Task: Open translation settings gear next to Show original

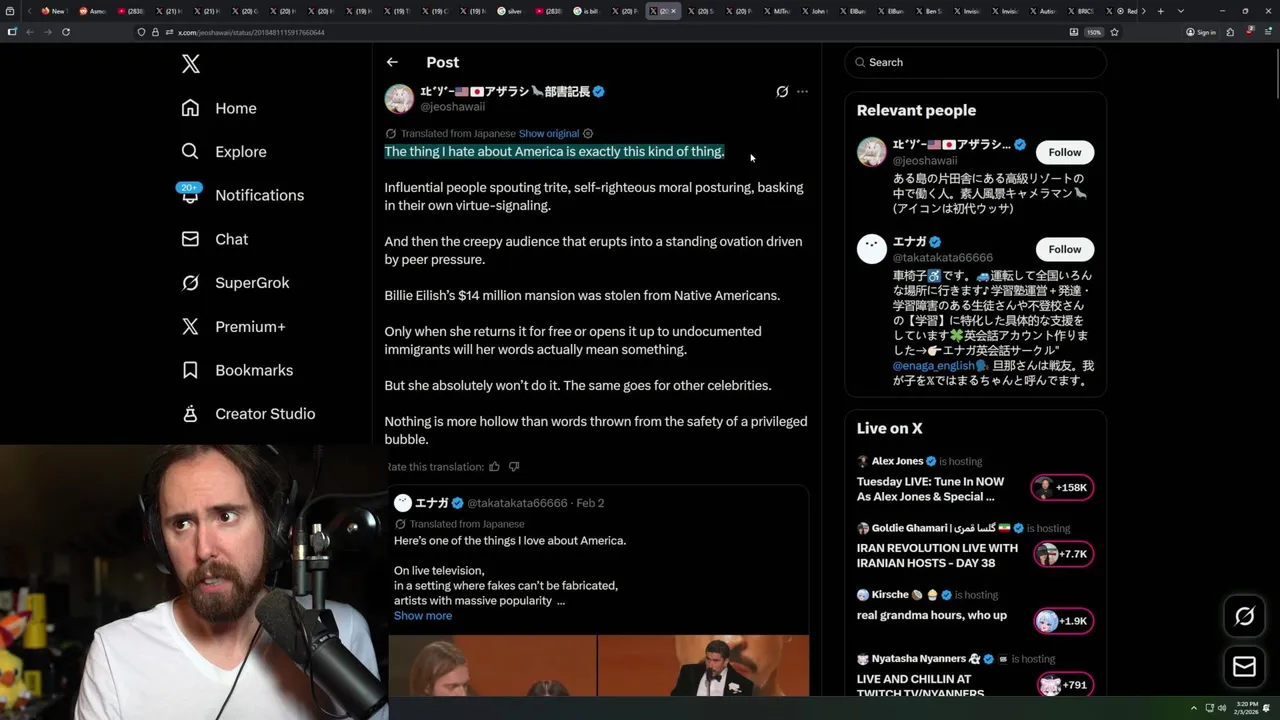Action: point(588,133)
